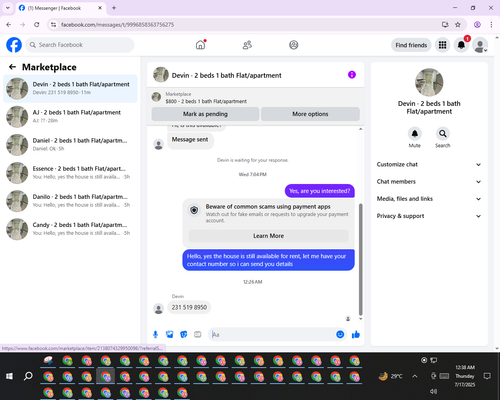500x400 pixels.
Task: Expand Media, files and links section
Action: click(x=429, y=199)
